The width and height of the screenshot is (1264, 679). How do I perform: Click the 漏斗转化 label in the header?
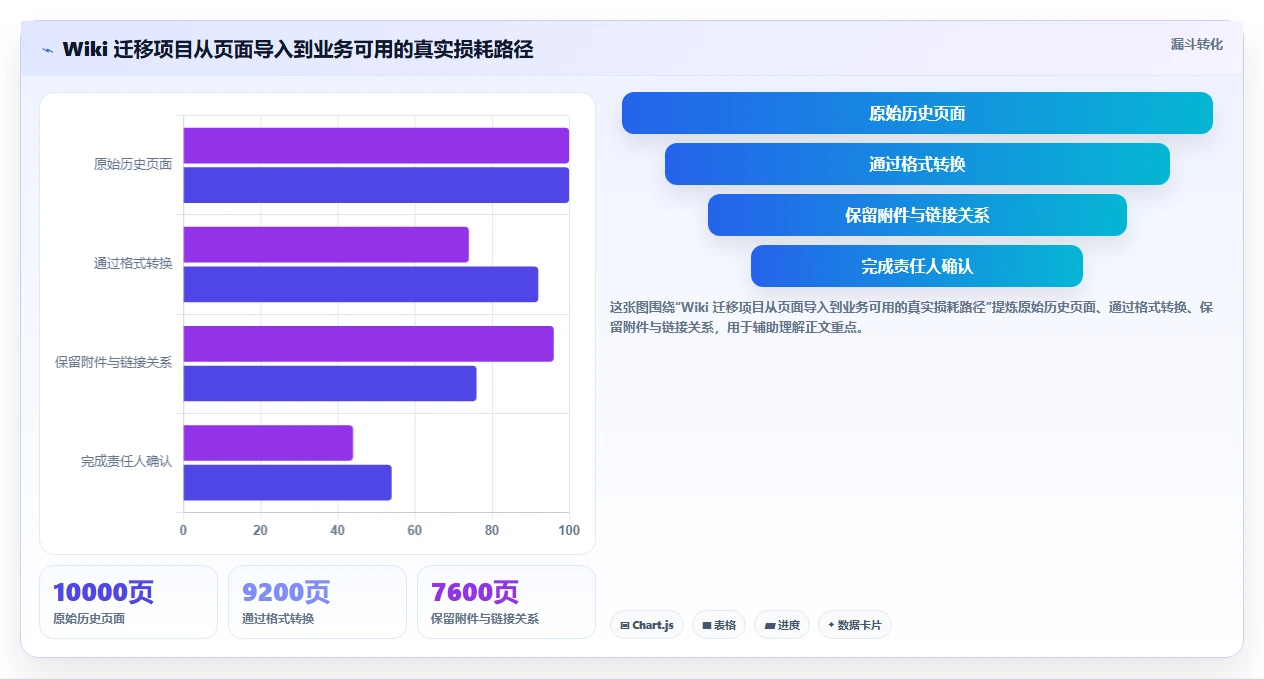pyautogui.click(x=1197, y=44)
